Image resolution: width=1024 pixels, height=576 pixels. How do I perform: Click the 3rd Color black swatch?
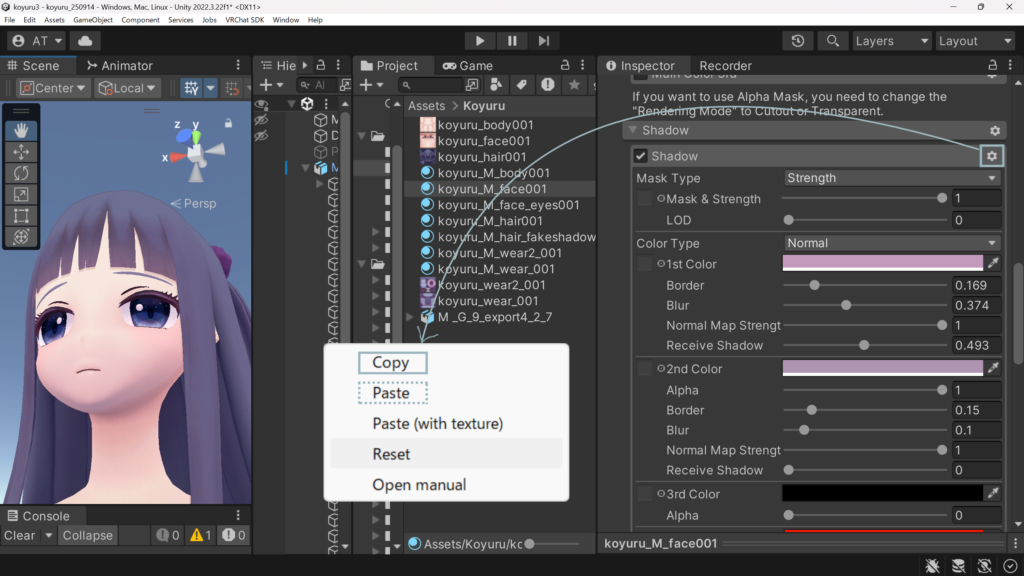pyautogui.click(x=882, y=493)
